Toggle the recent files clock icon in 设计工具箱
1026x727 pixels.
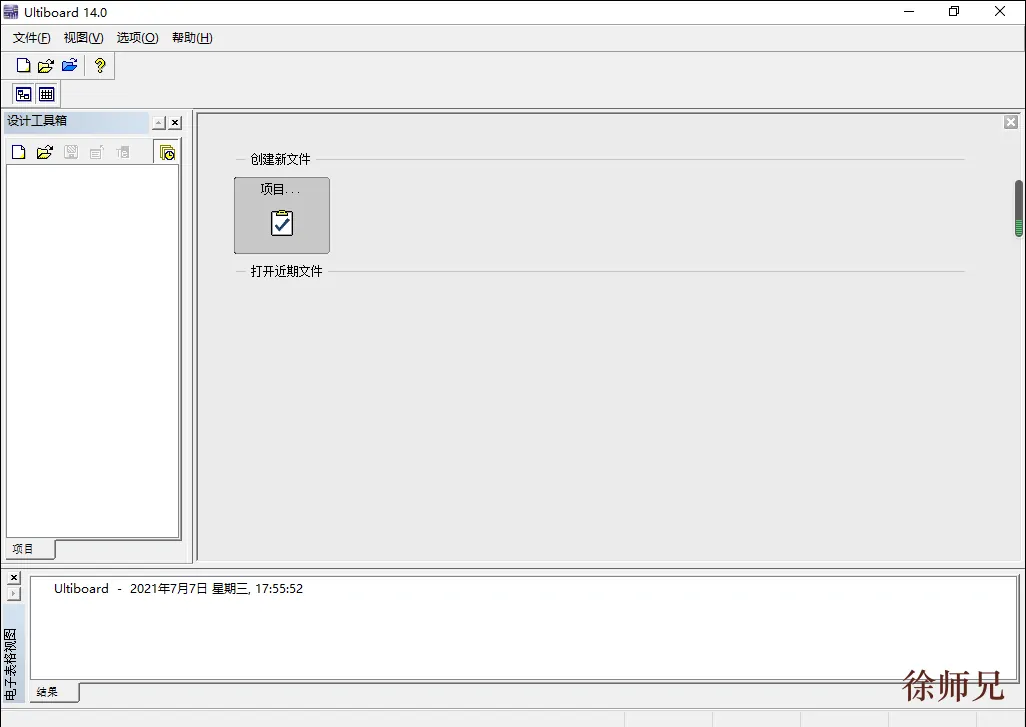tap(167, 152)
